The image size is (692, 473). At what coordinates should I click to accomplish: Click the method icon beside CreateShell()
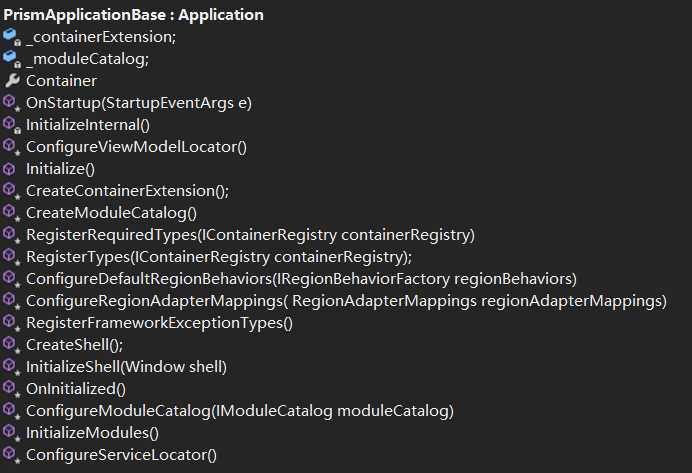click(11, 345)
